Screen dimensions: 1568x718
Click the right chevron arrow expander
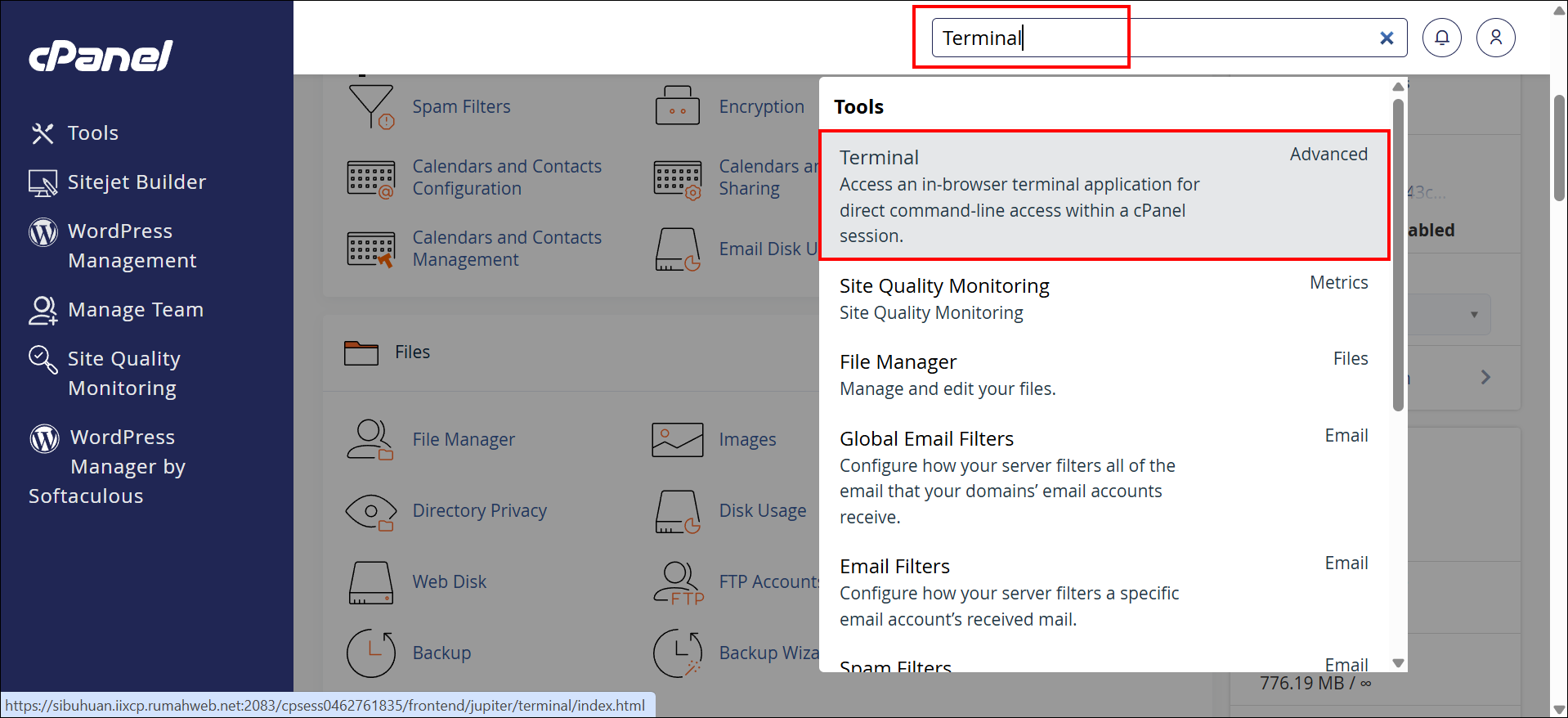click(1485, 377)
